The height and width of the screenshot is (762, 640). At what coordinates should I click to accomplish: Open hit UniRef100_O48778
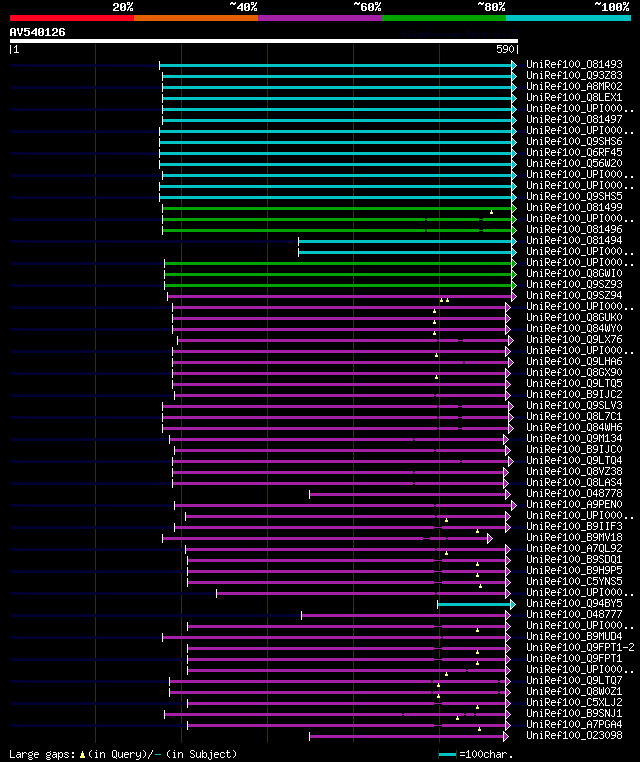click(x=574, y=493)
